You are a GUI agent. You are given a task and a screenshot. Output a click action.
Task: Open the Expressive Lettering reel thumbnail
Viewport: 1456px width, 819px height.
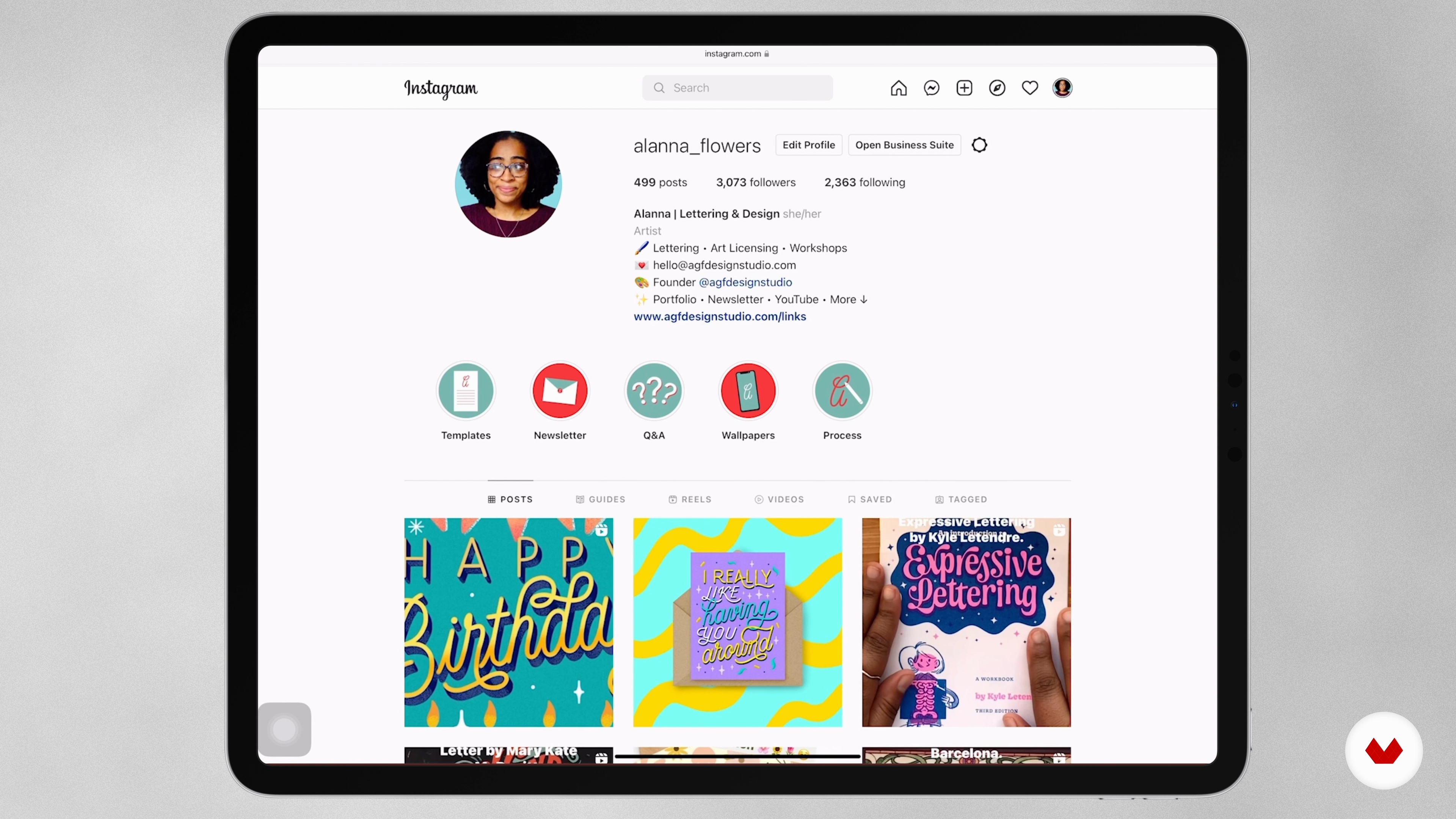pos(966,622)
